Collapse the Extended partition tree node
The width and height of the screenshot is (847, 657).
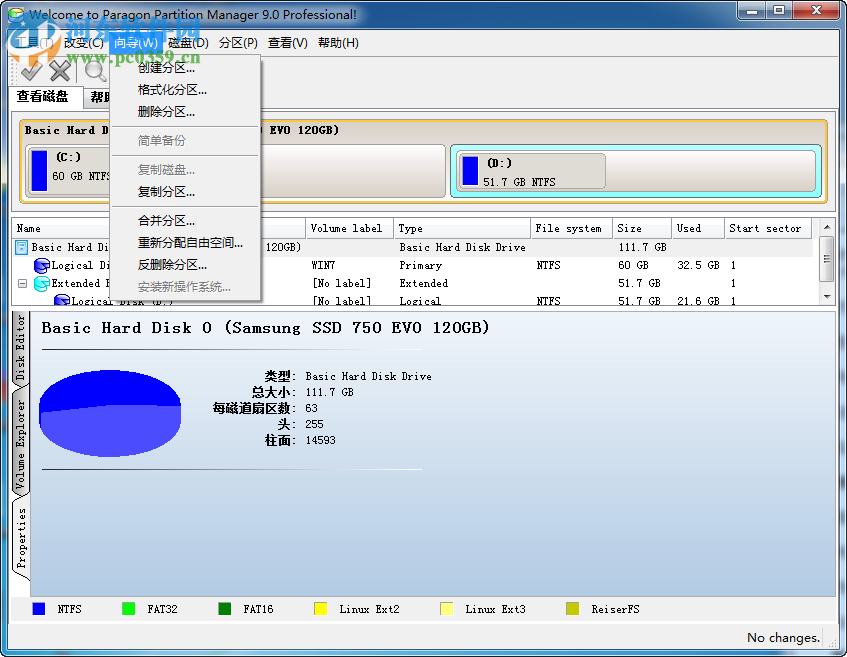[22, 283]
